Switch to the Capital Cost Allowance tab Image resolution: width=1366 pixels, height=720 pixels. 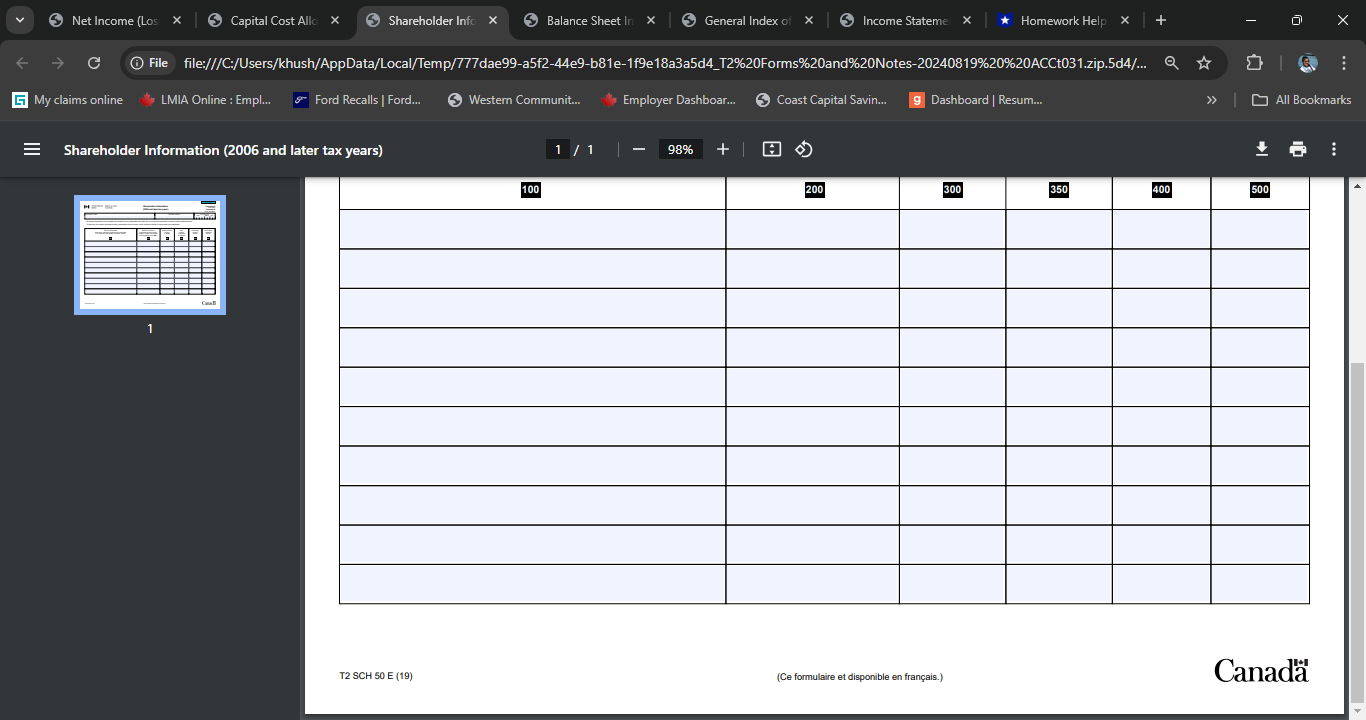click(274, 20)
